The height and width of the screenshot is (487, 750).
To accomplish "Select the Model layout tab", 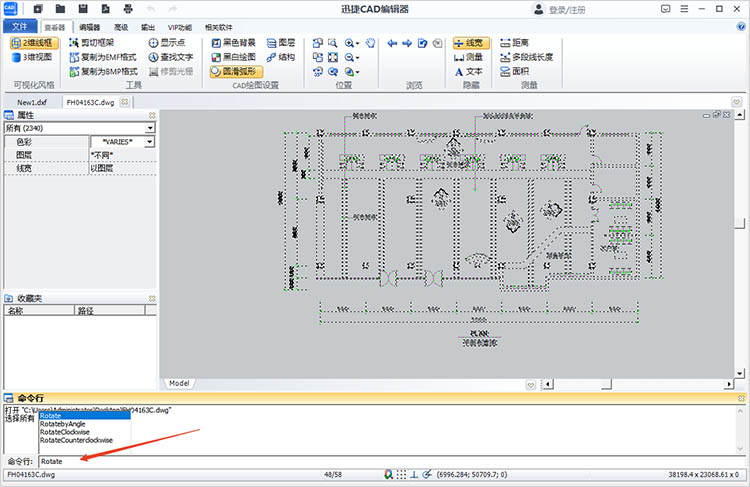I will [x=179, y=383].
